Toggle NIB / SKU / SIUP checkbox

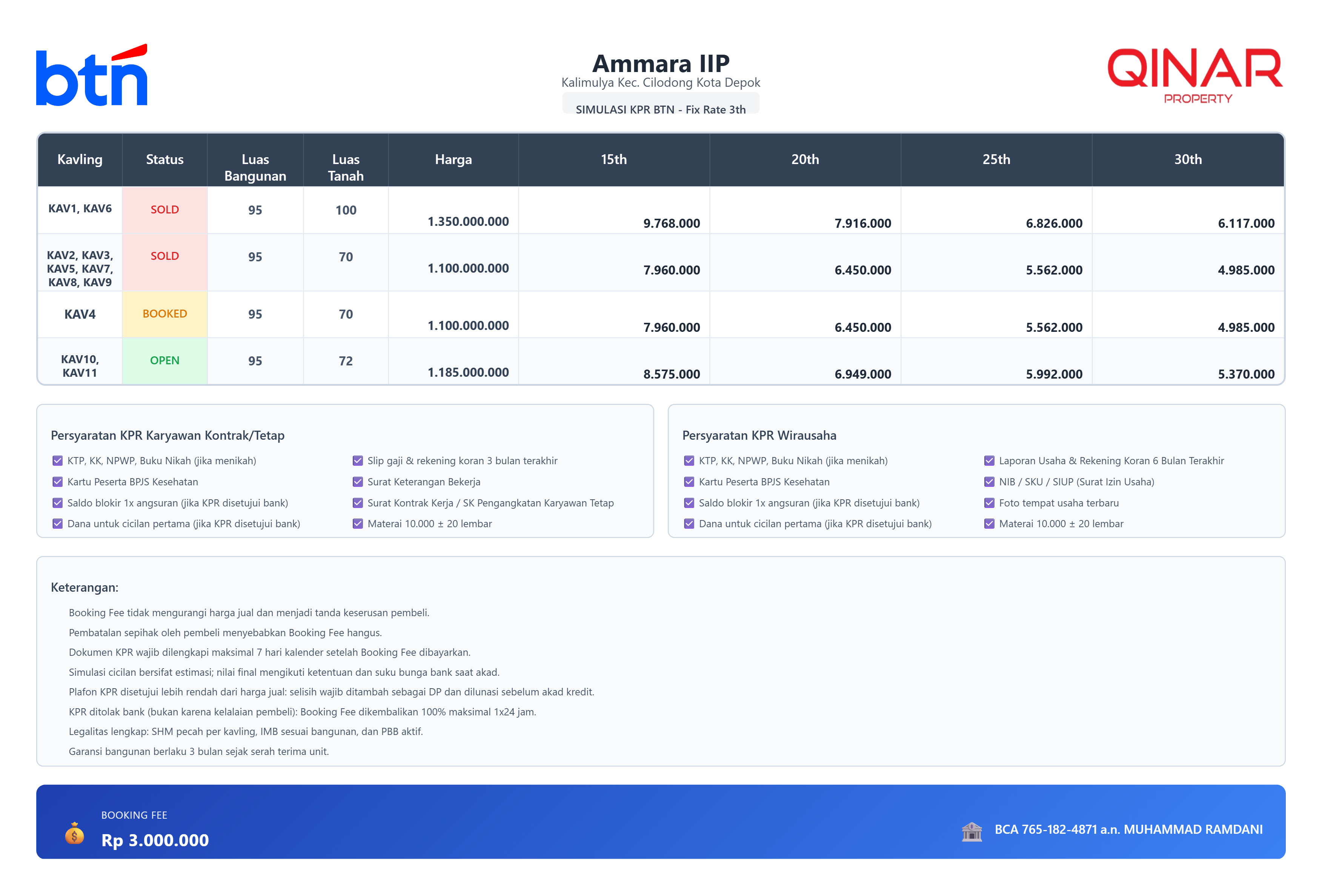[989, 482]
